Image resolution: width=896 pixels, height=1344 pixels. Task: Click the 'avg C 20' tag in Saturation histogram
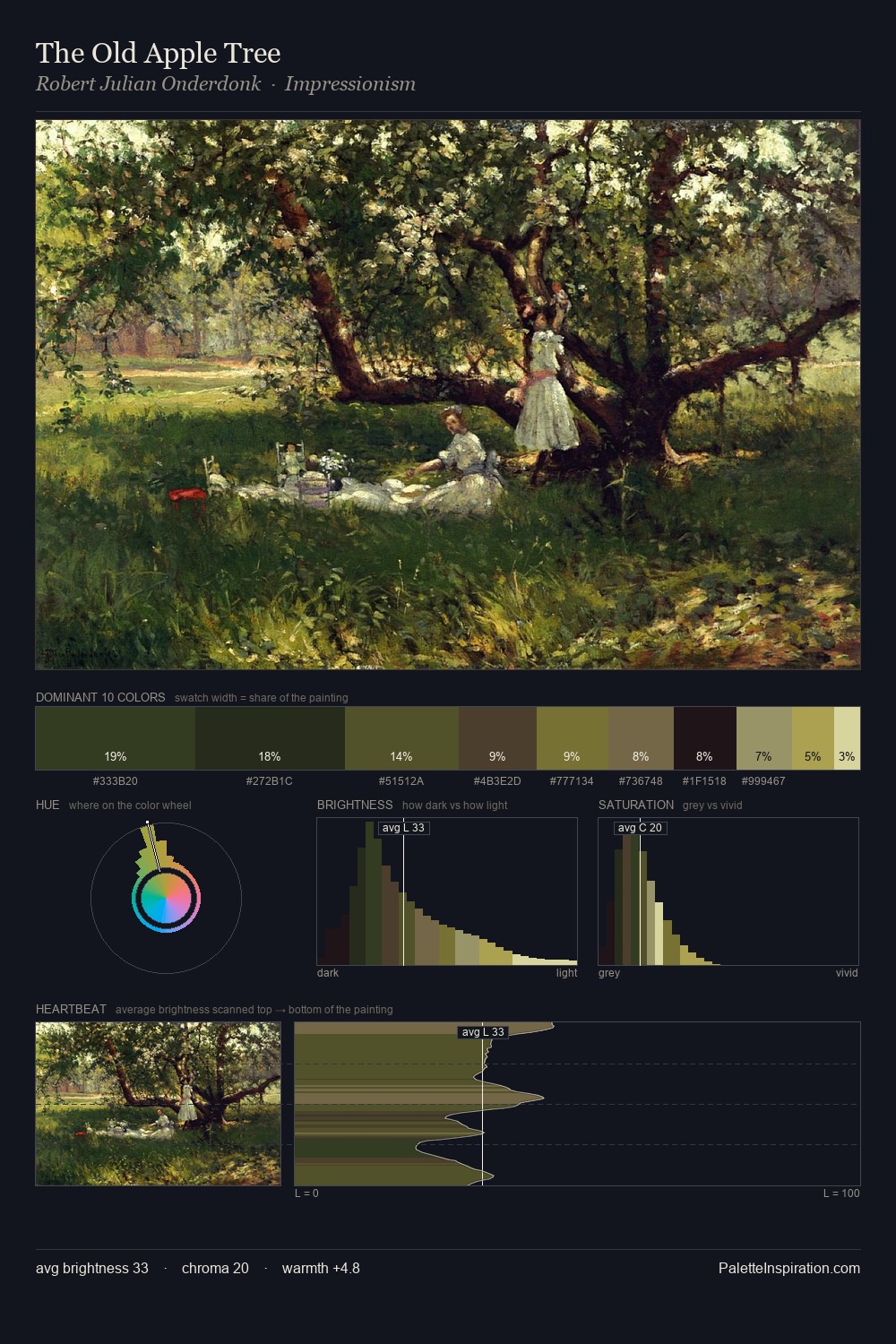pos(640,828)
